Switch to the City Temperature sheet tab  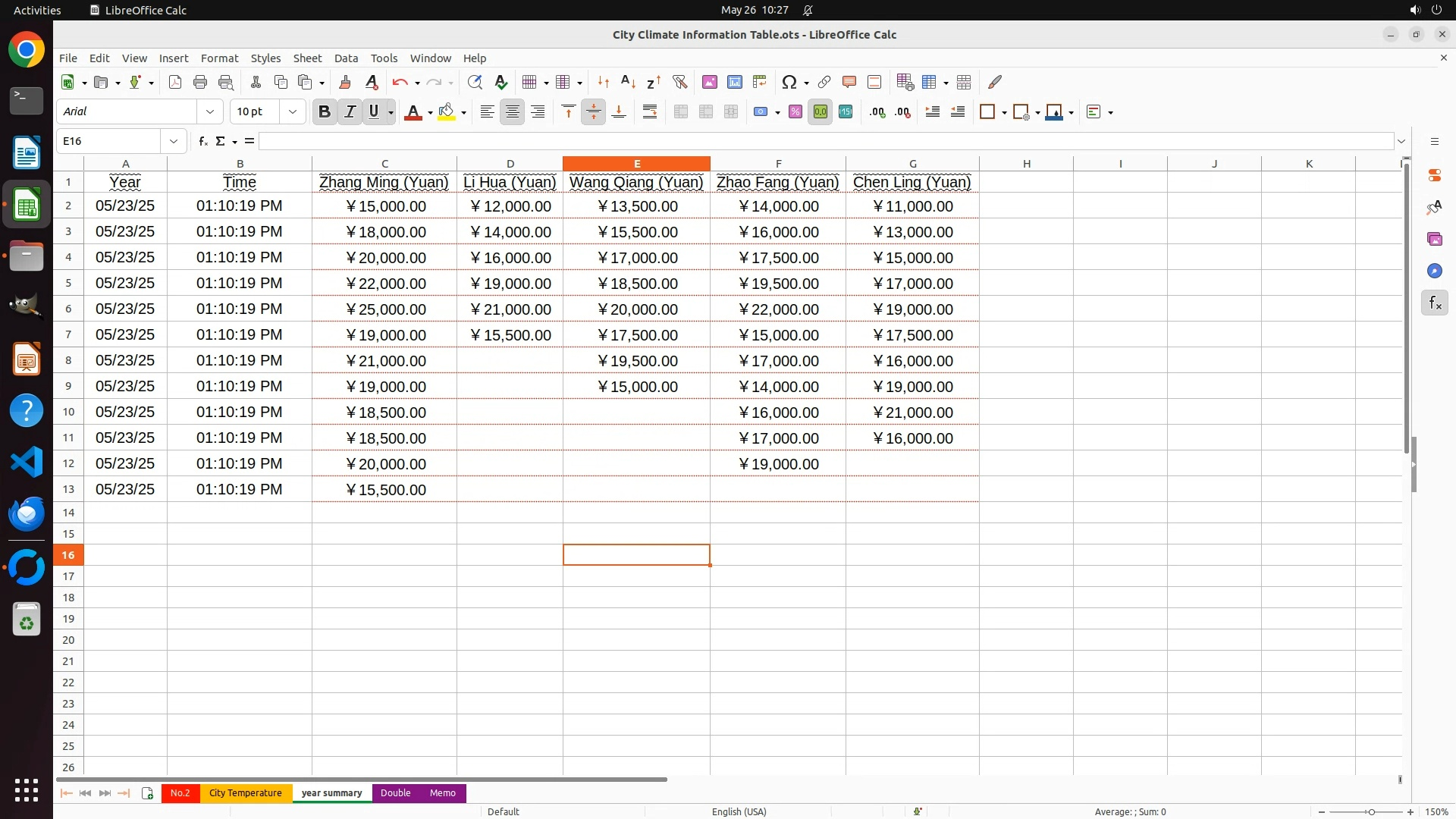pos(245,792)
